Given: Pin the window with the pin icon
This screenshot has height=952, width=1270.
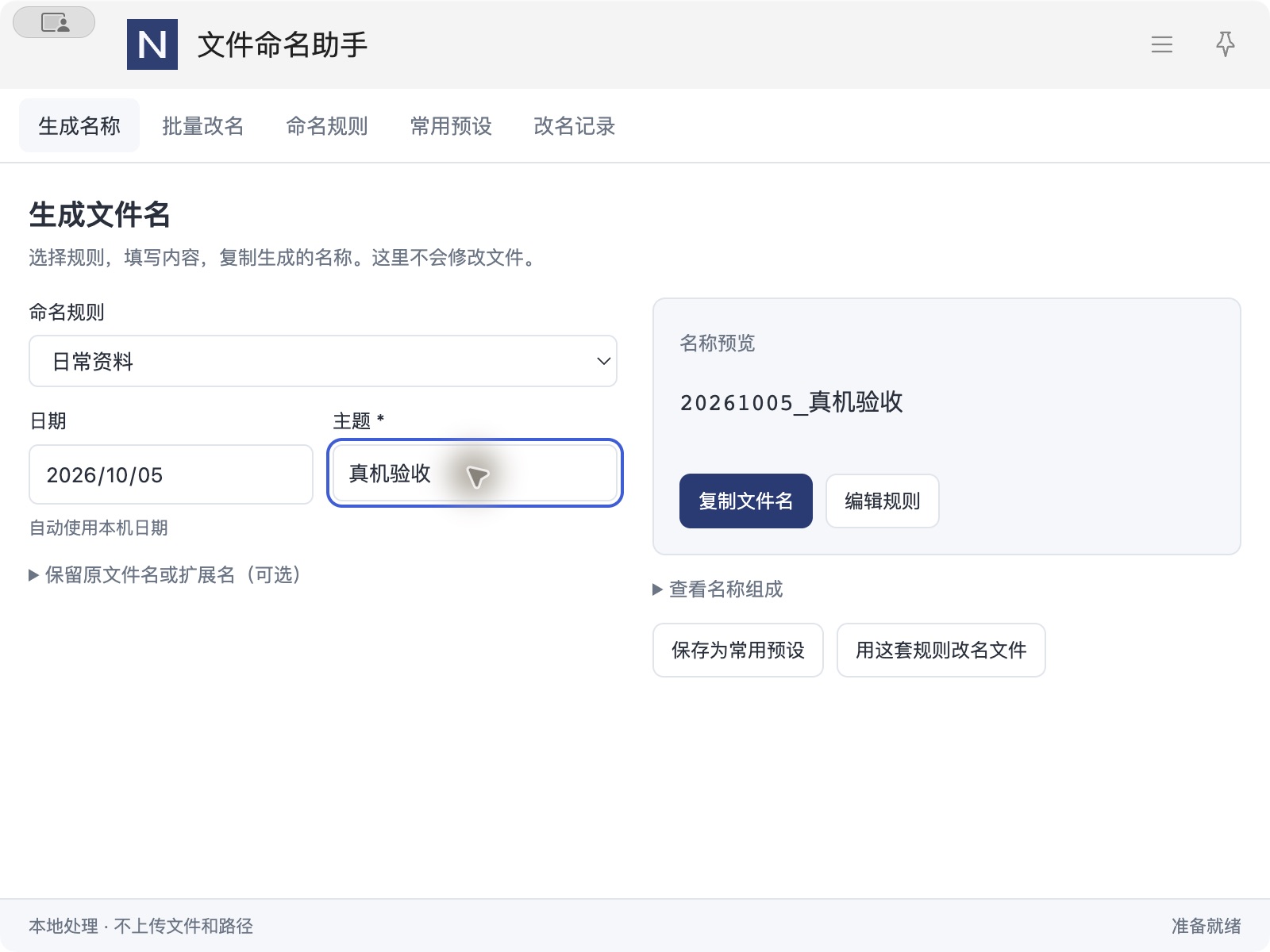Looking at the screenshot, I should [1226, 44].
